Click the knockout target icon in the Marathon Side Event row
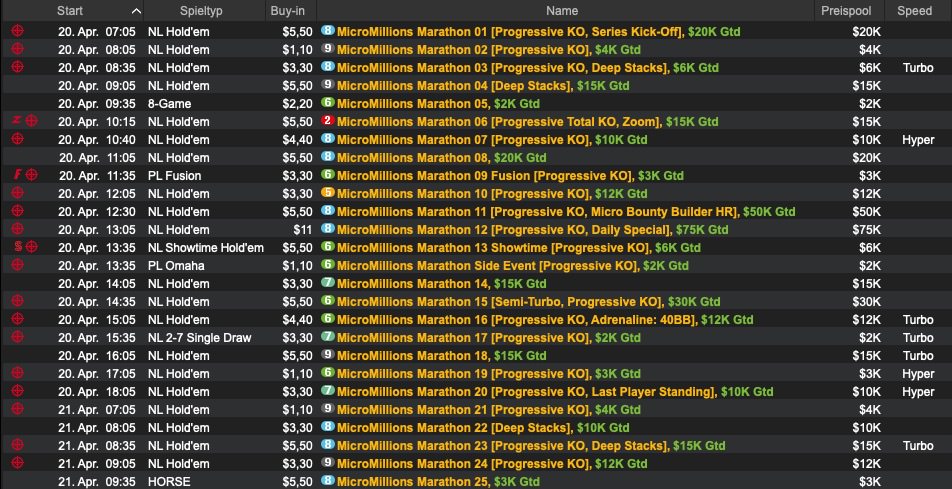Viewport: 952px width, 489px height. (18, 265)
